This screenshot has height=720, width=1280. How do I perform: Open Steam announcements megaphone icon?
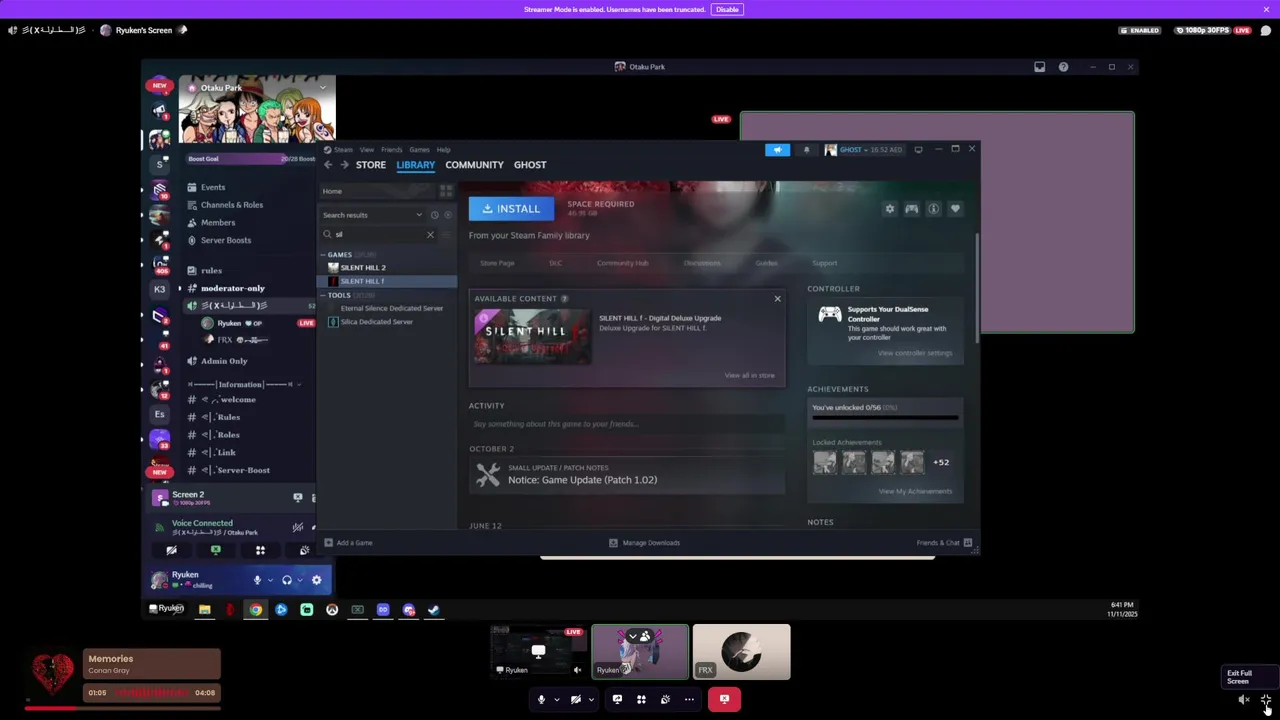tap(777, 150)
